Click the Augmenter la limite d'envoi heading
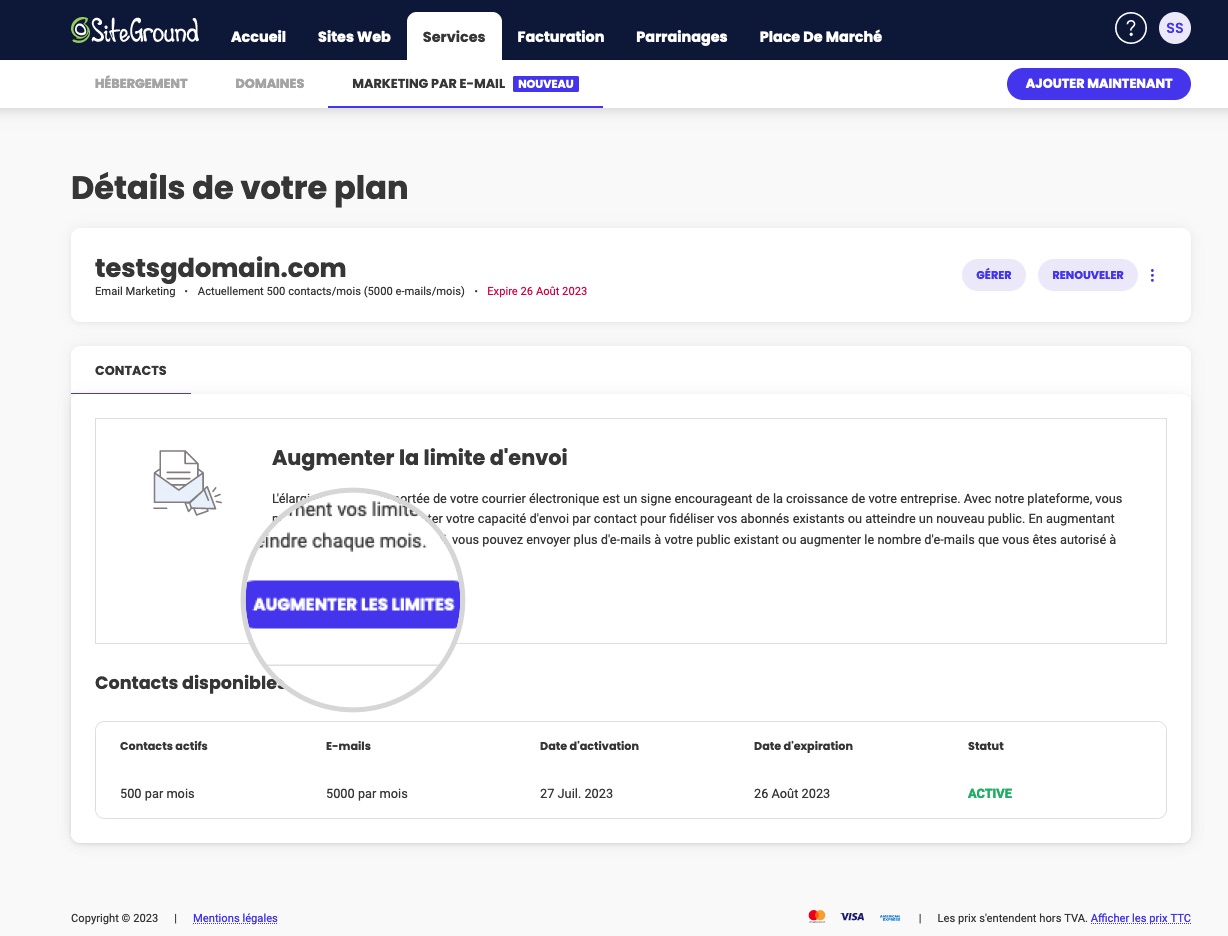The width and height of the screenshot is (1228, 936). [420, 458]
